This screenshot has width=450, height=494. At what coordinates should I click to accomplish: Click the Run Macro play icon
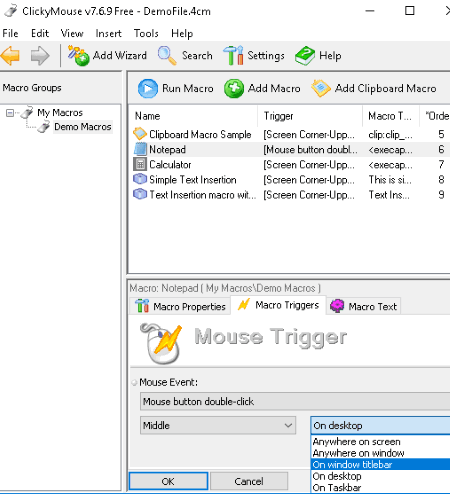[x=148, y=89]
